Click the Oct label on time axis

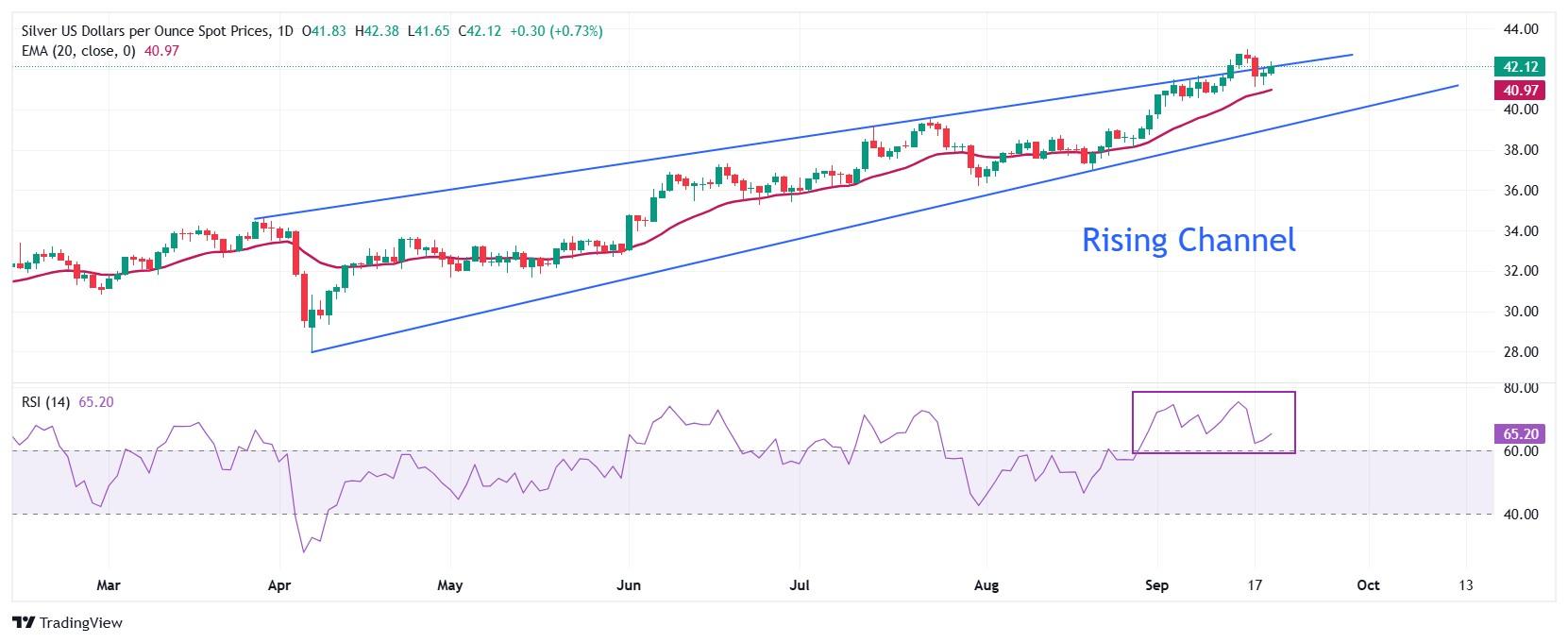pyautogui.click(x=1368, y=585)
